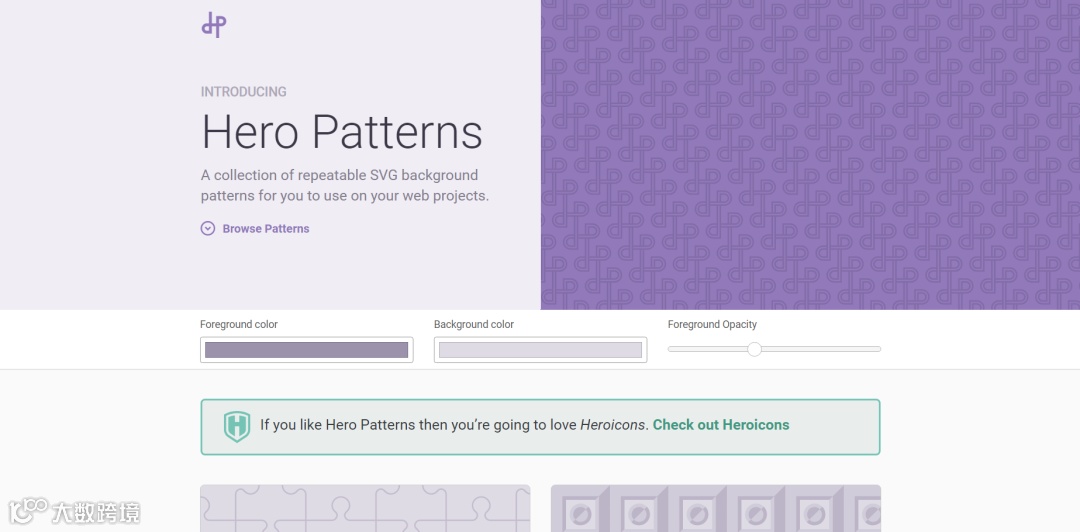The image size is (1080, 532).
Task: Open the Background color swatch picker
Action: click(x=540, y=350)
